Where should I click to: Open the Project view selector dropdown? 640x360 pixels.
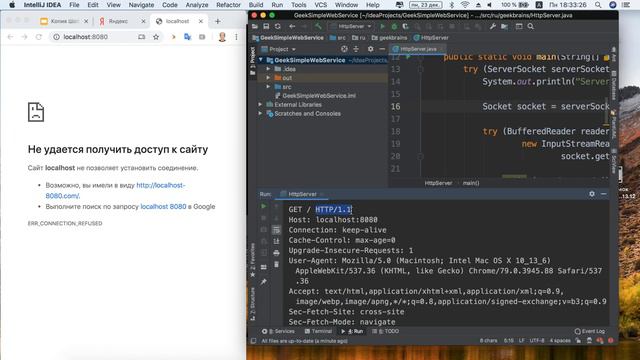[279, 49]
